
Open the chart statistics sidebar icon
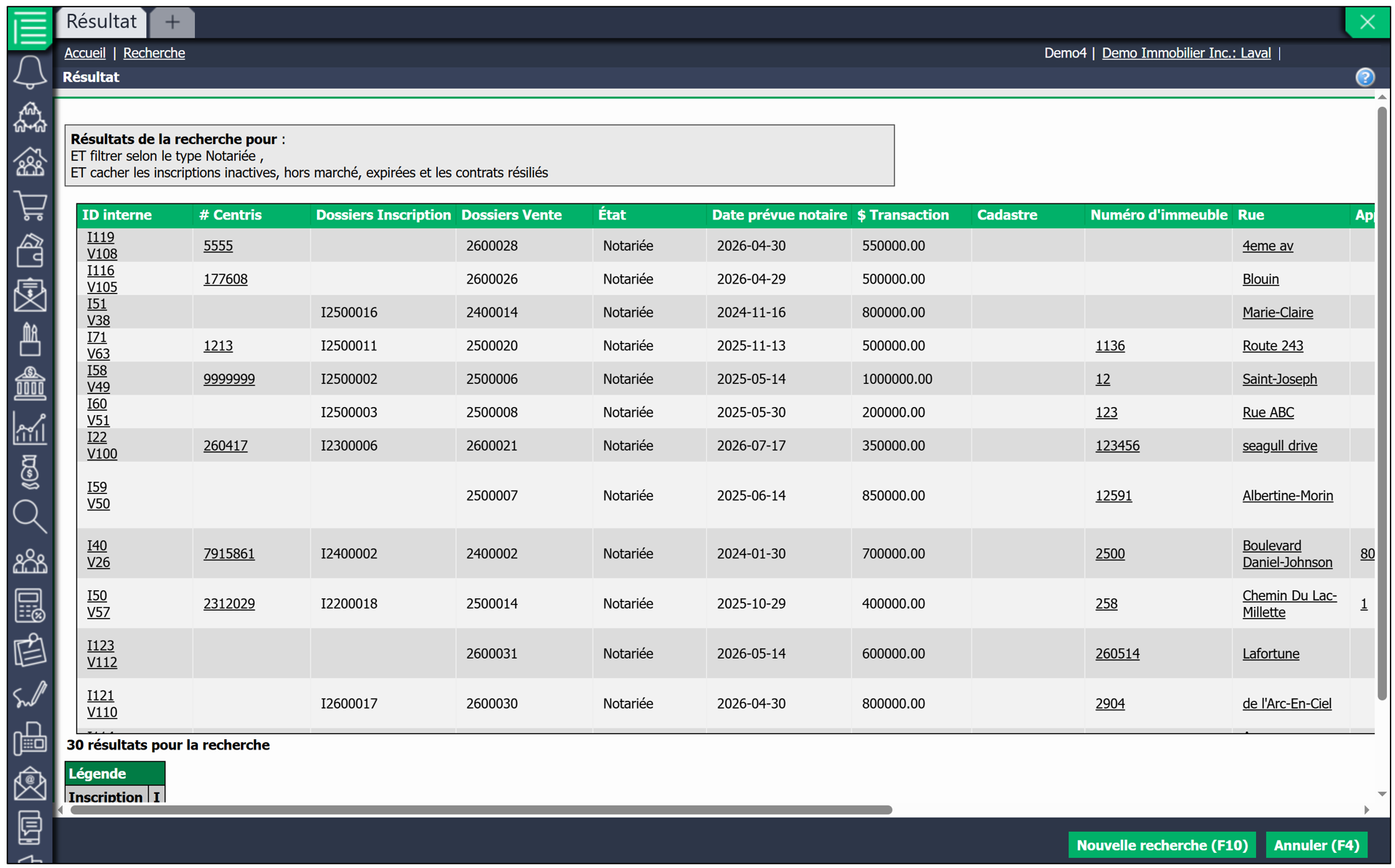point(30,427)
